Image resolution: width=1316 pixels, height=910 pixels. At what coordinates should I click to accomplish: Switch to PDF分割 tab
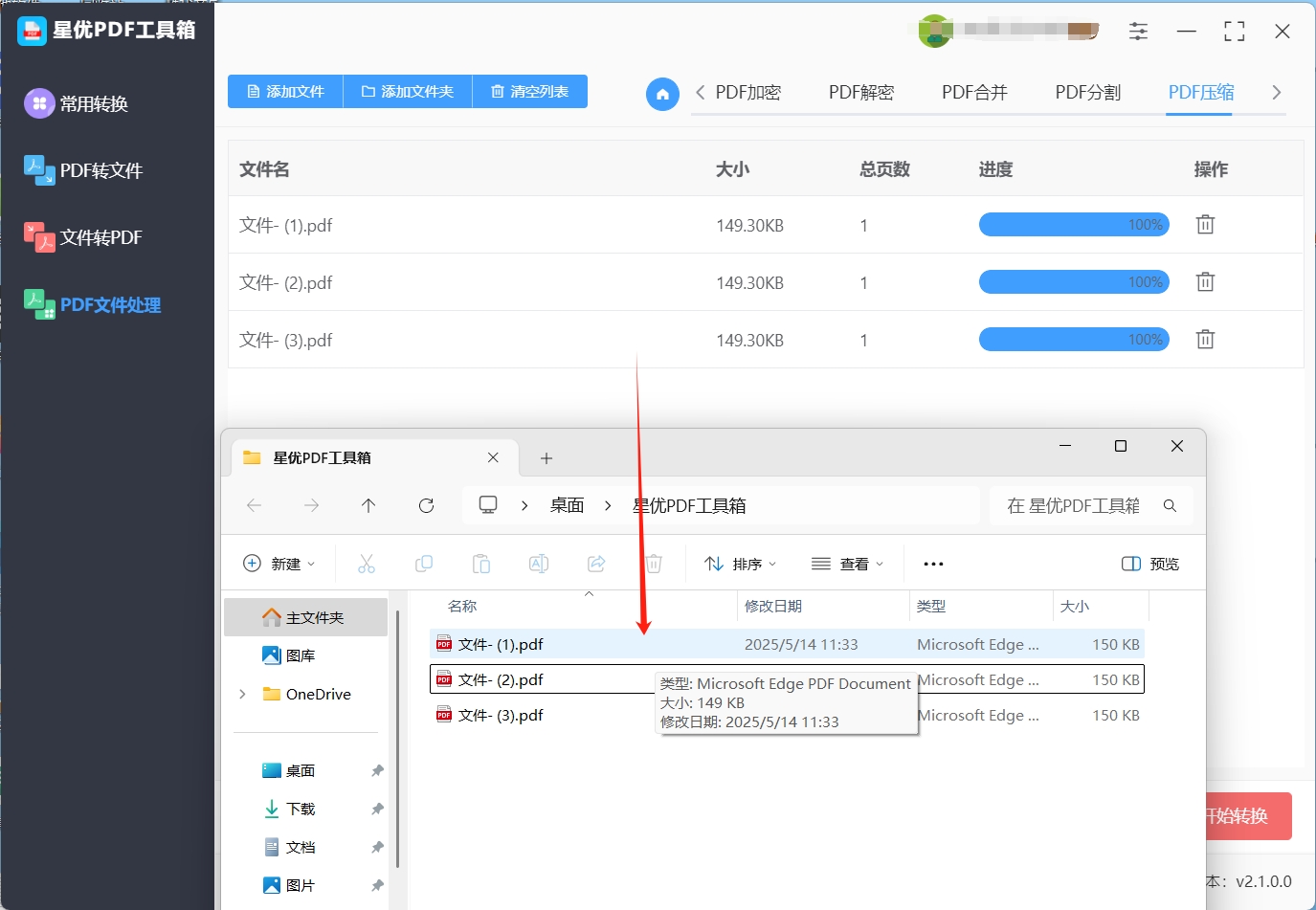click(1088, 93)
